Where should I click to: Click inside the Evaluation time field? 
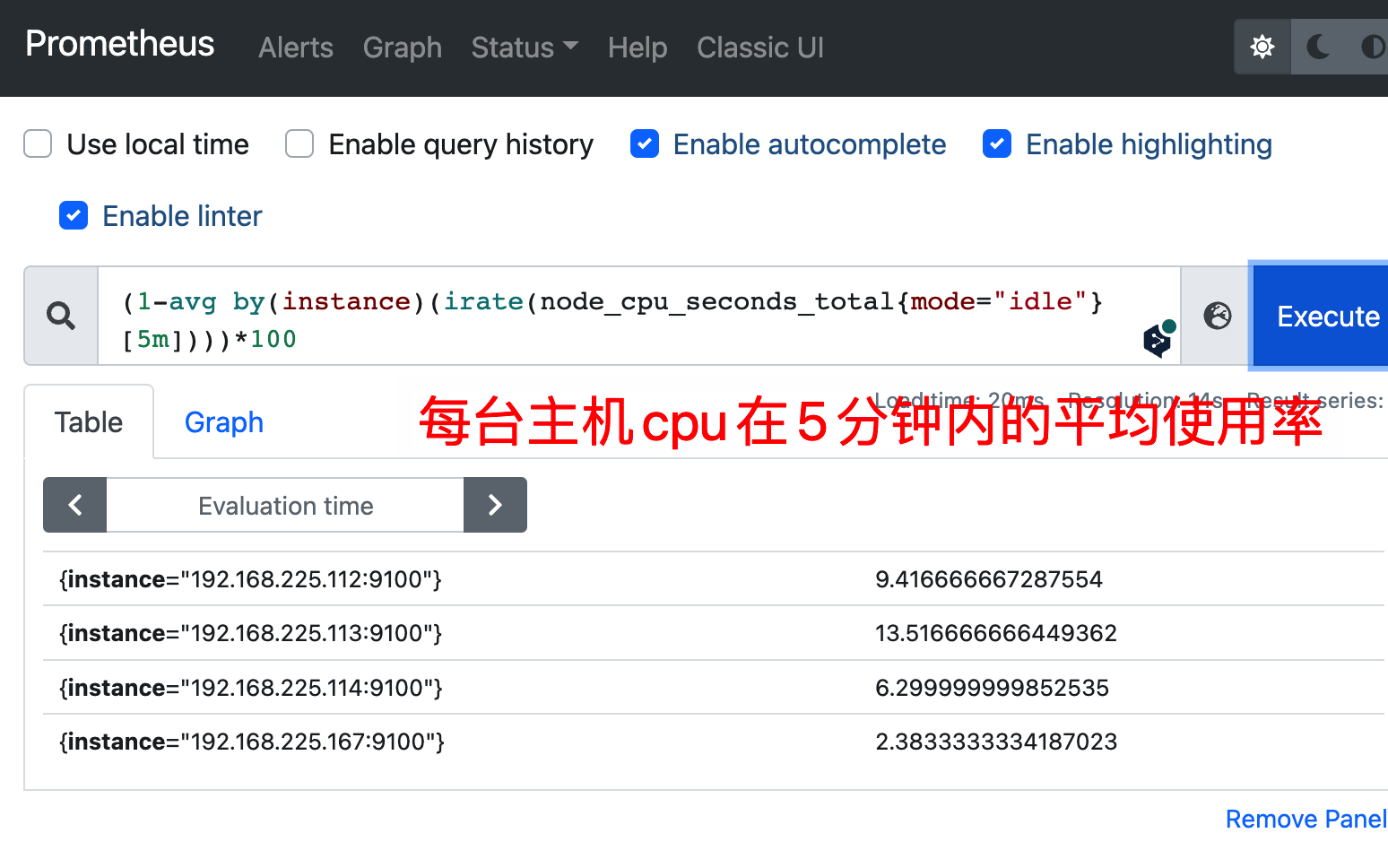285,505
